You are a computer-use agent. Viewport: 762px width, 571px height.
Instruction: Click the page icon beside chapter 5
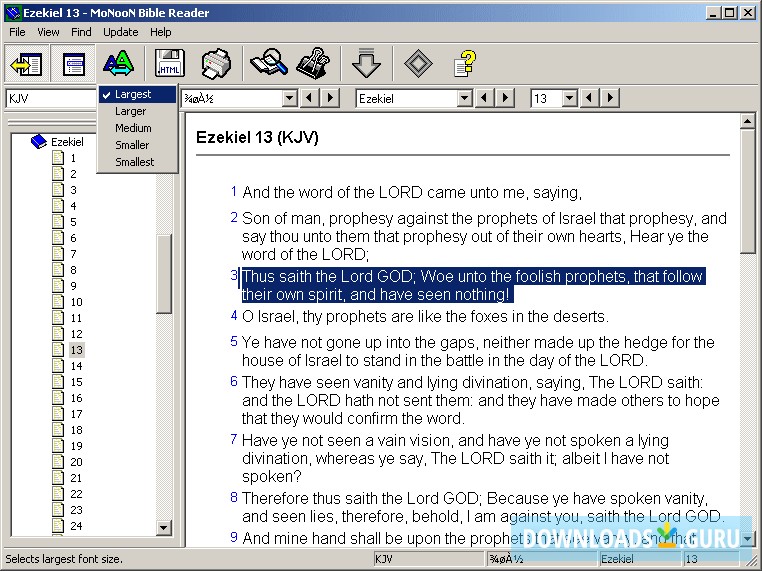click(x=58, y=222)
